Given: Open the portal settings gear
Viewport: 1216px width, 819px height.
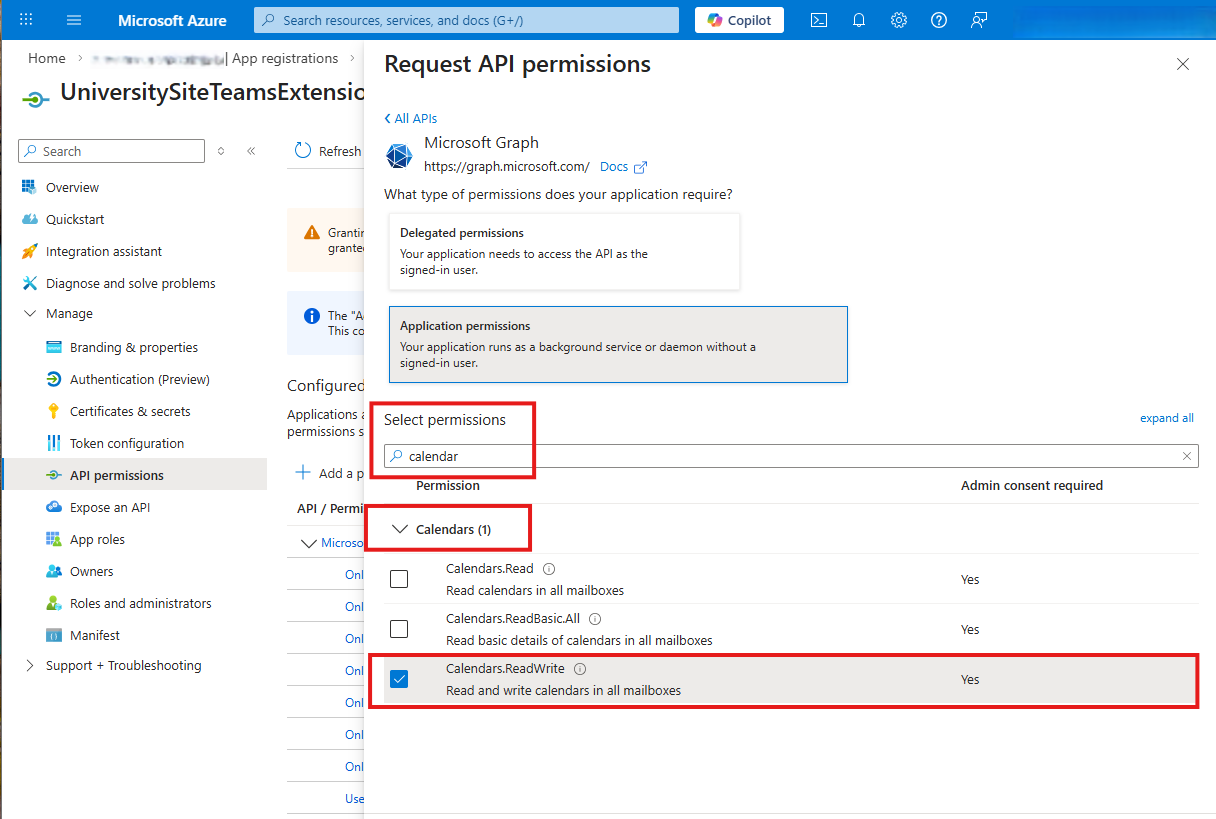Looking at the screenshot, I should [x=899, y=20].
